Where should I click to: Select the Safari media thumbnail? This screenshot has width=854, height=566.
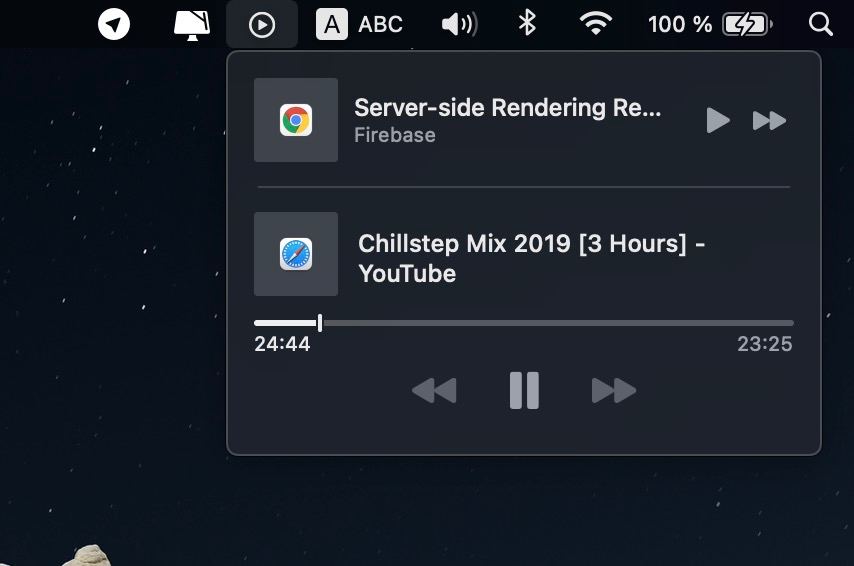click(x=296, y=254)
